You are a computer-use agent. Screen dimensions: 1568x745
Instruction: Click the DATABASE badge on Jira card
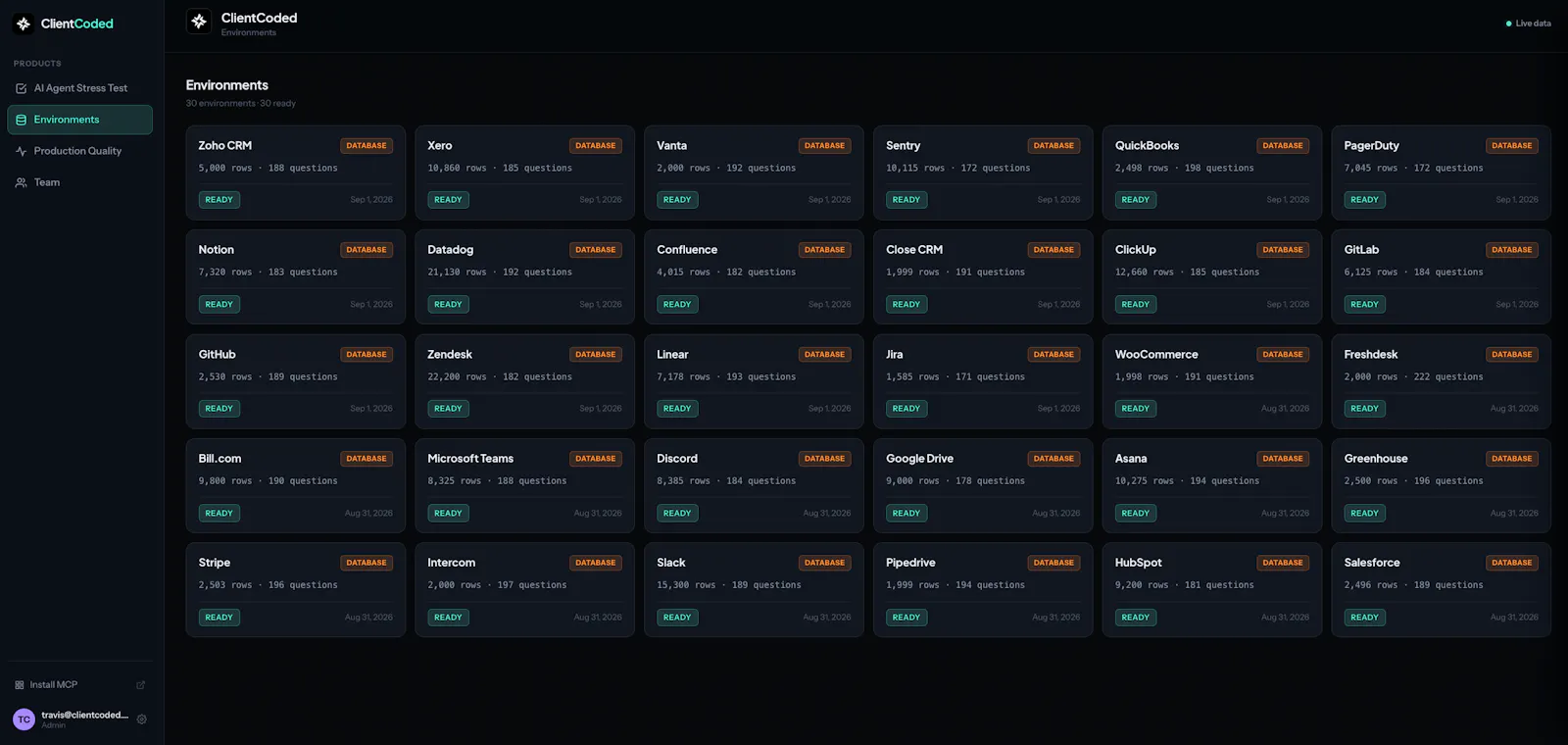pyautogui.click(x=1053, y=355)
